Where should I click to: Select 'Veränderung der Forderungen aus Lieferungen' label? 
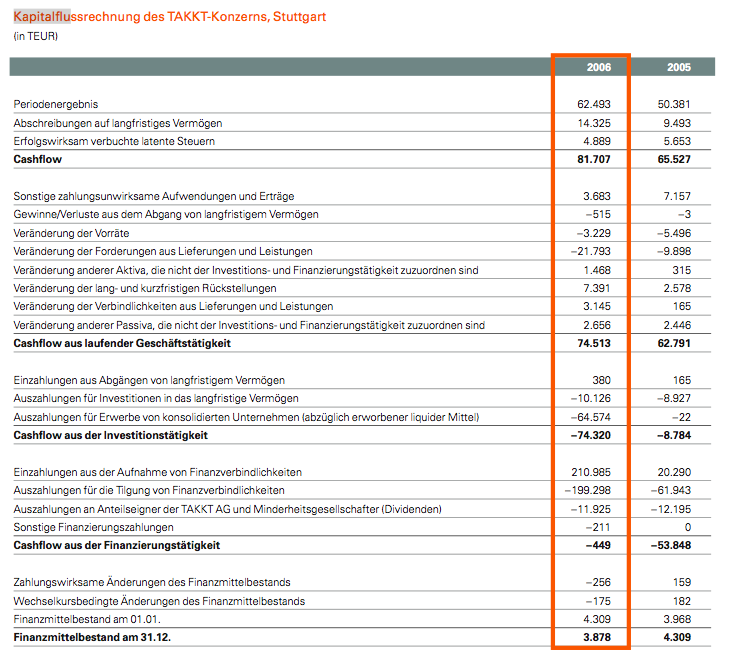click(x=163, y=251)
